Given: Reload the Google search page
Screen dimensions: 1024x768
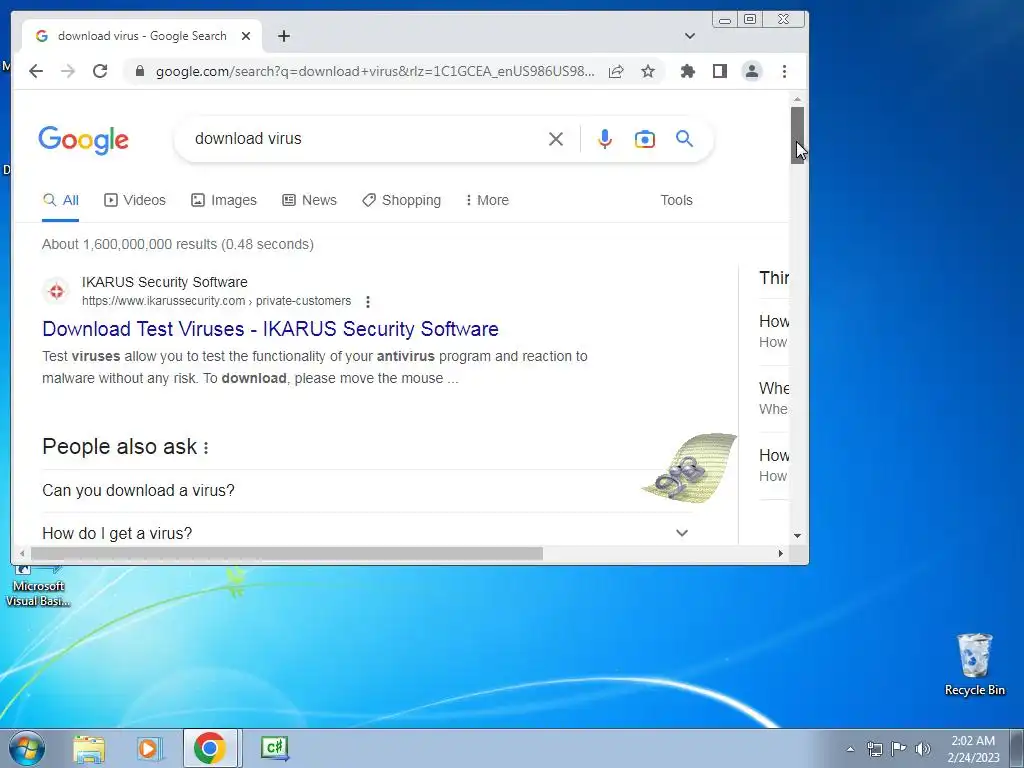Looking at the screenshot, I should pyautogui.click(x=100, y=71).
